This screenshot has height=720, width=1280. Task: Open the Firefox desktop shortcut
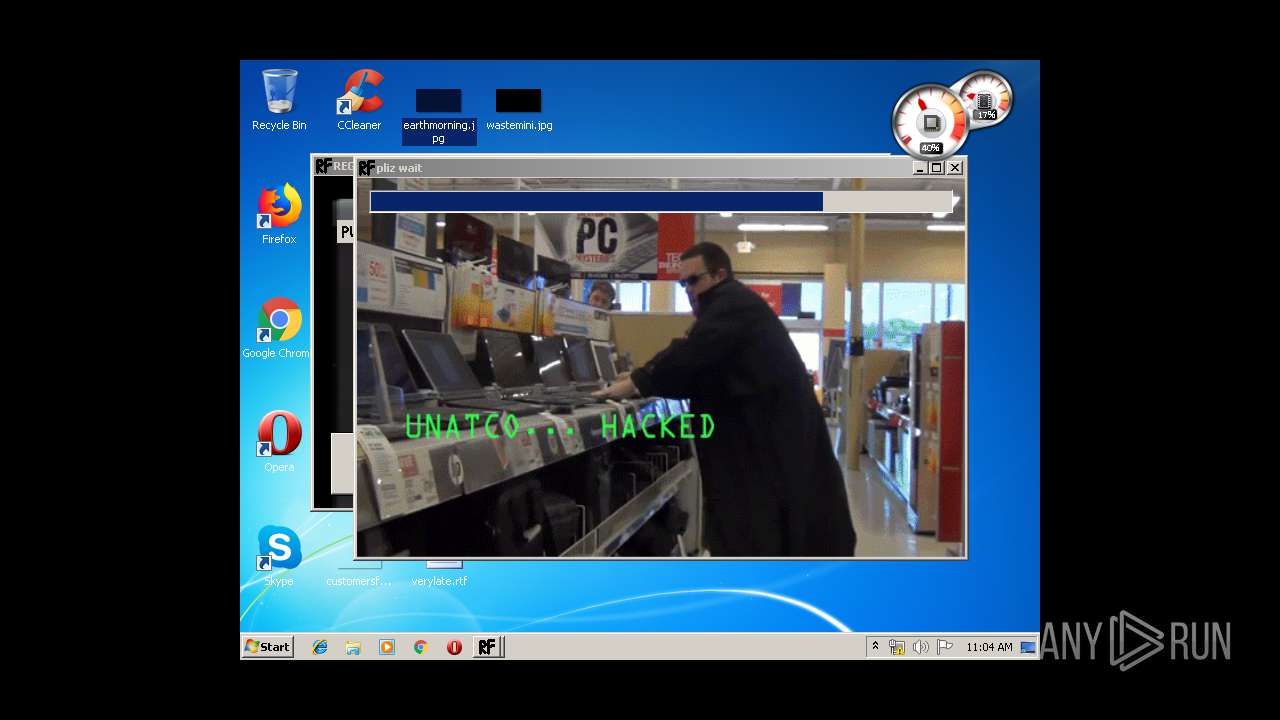pyautogui.click(x=279, y=213)
